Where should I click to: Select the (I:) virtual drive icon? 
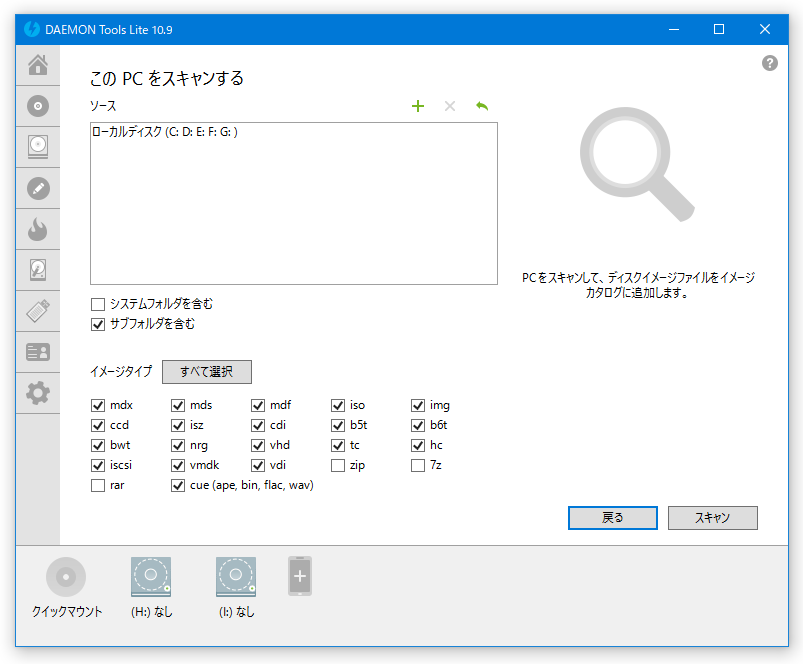point(236,577)
